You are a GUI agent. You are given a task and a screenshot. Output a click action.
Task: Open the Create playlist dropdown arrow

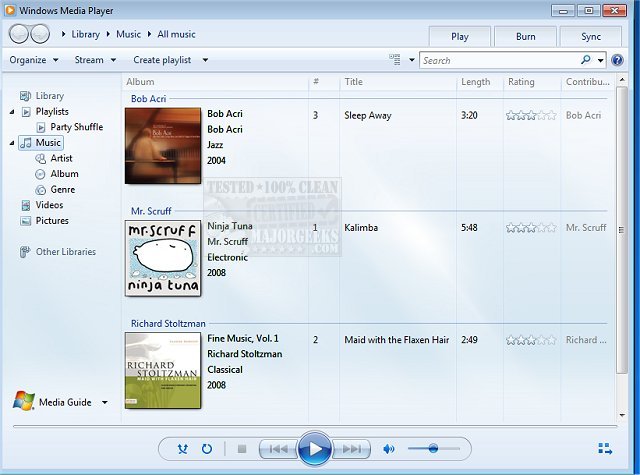(205, 60)
